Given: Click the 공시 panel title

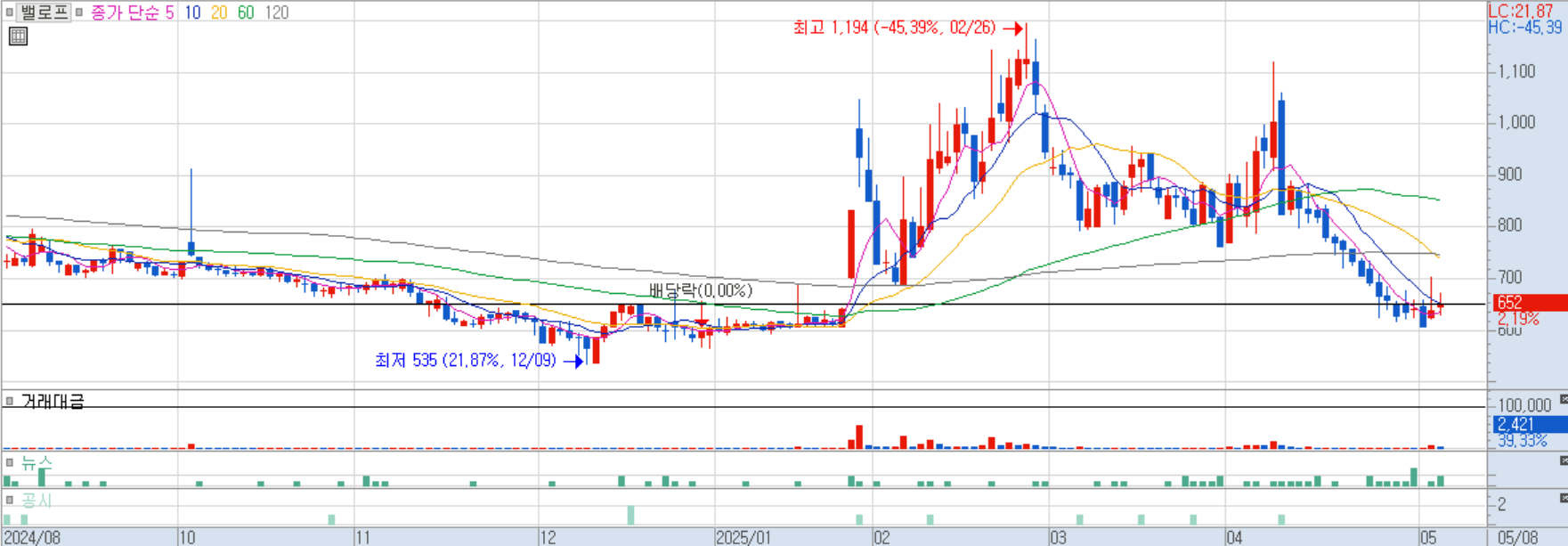Looking at the screenshot, I should coord(37,500).
